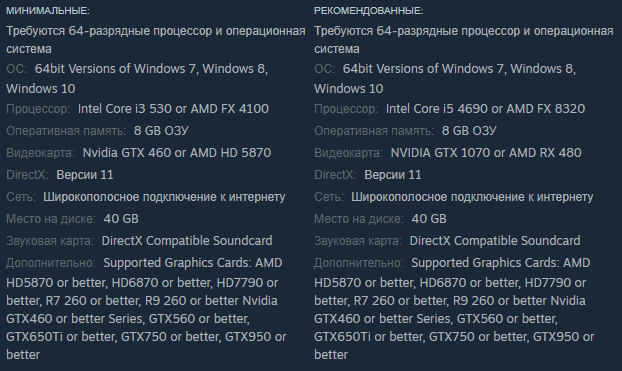Click the minimum video card Nvidia GTX 460 text
The width and height of the screenshot is (622, 371).
click(x=127, y=153)
